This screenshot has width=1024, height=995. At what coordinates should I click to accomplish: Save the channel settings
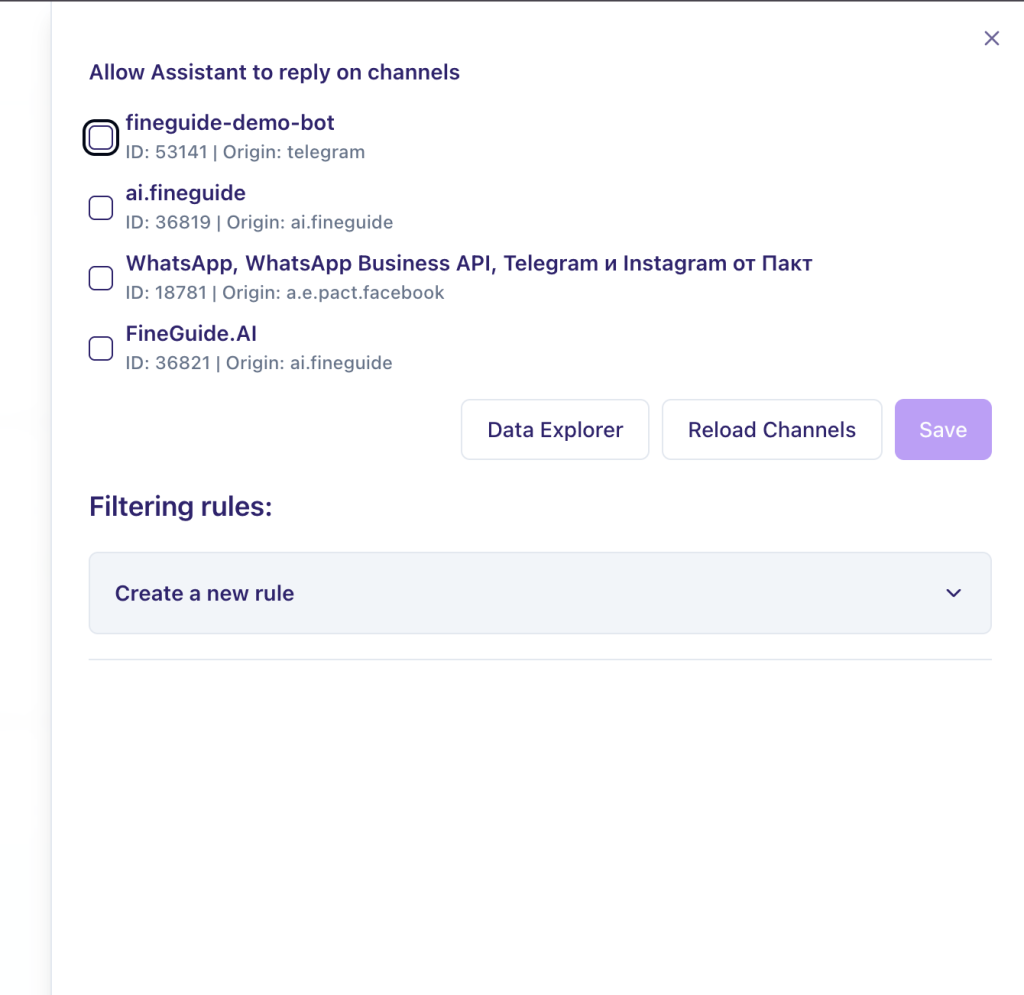(x=942, y=430)
